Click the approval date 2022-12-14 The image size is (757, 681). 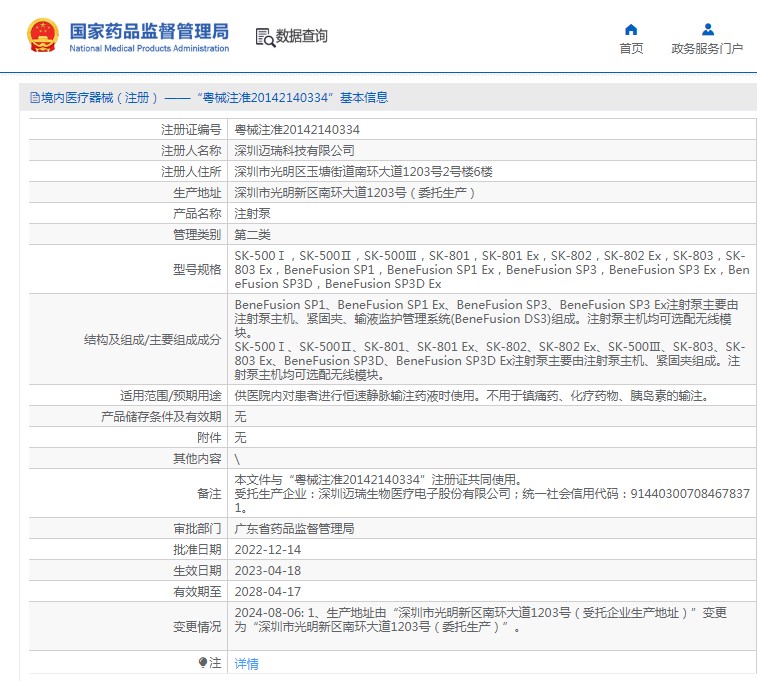(267, 550)
